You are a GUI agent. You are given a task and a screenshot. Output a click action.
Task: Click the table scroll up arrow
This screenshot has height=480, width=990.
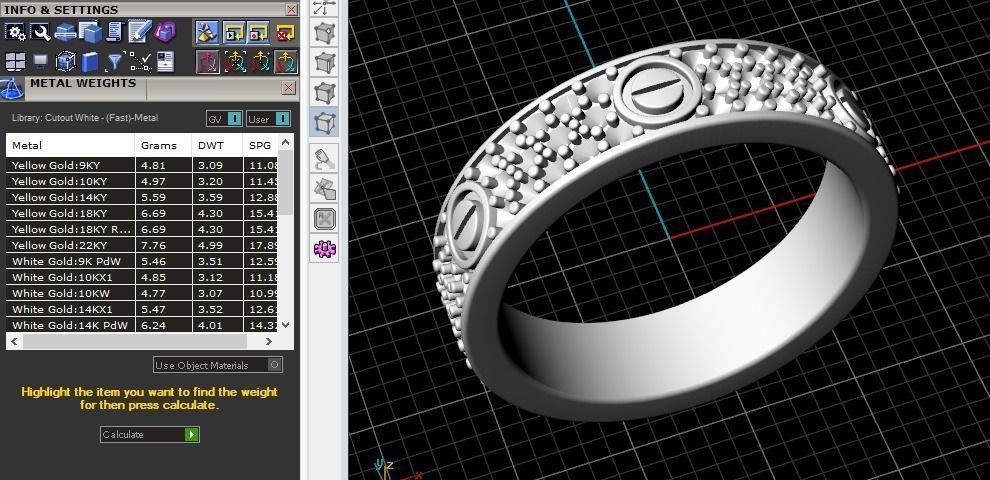pos(285,141)
